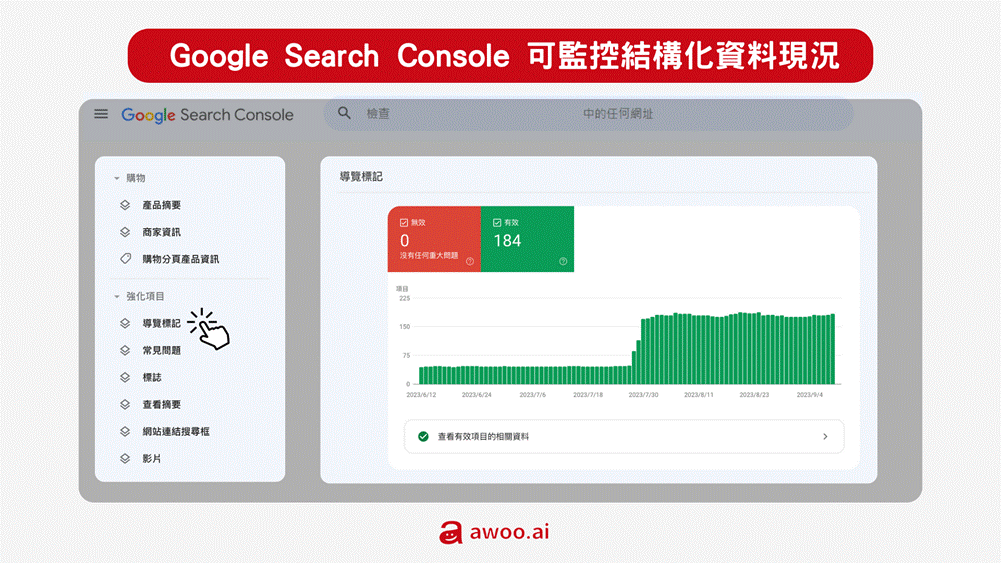Toggle the 無效 checkbox
Viewport: 1001px width, 563px height.
(403, 223)
